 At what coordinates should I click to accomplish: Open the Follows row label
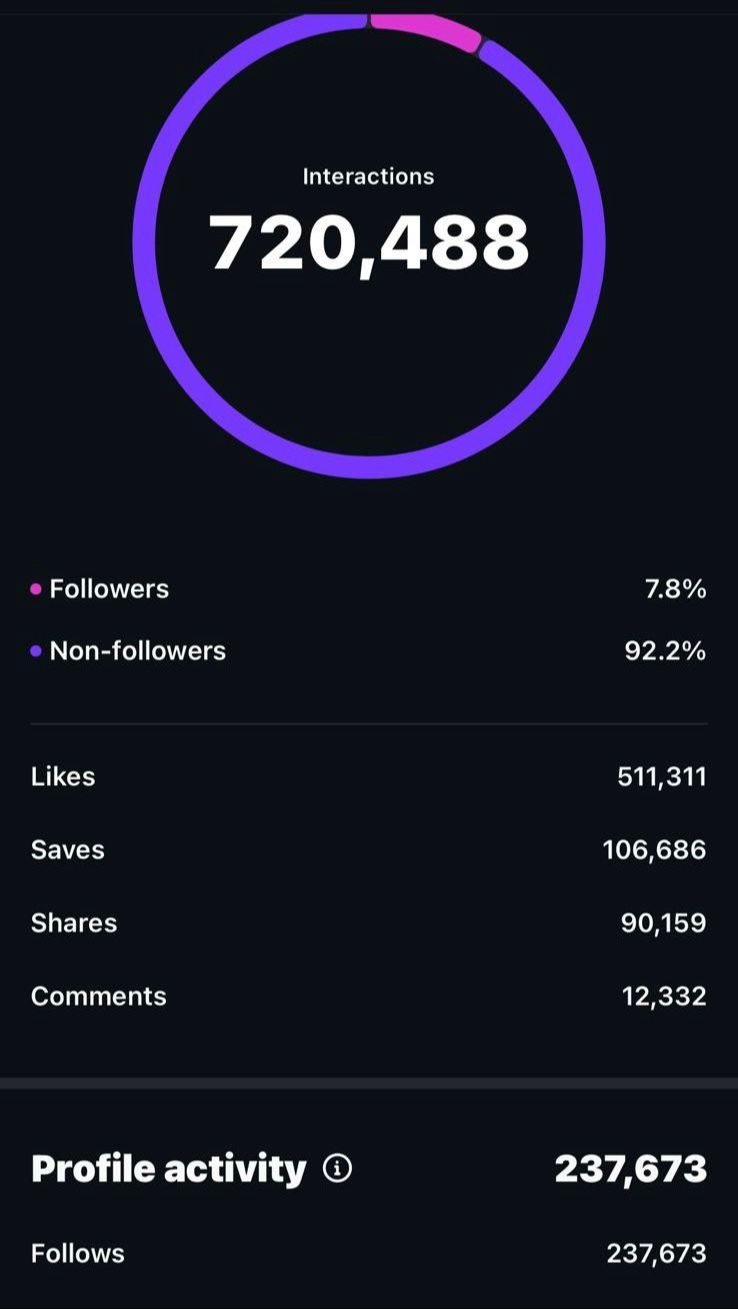pyautogui.click(x=78, y=1254)
